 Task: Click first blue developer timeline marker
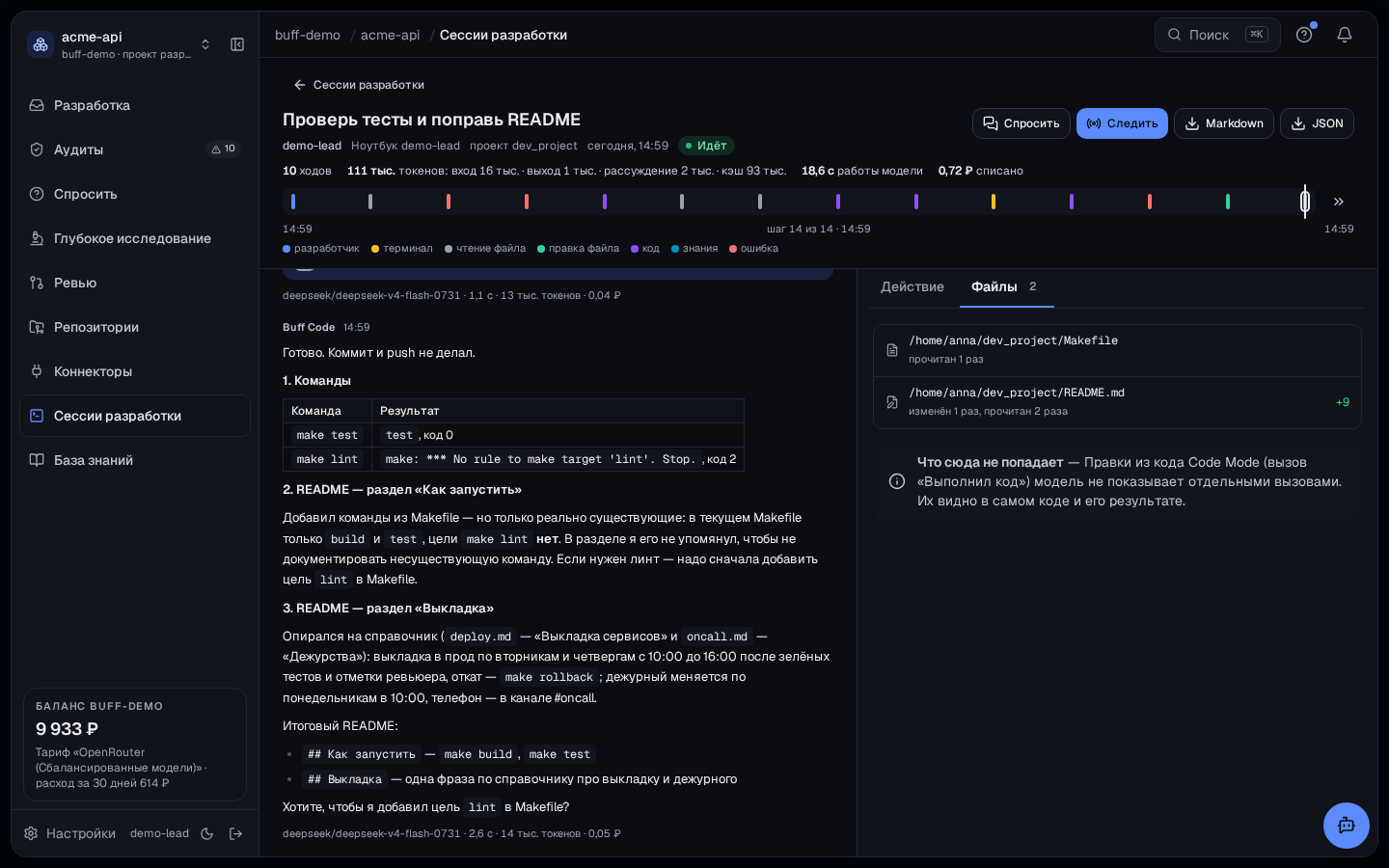pyautogui.click(x=293, y=202)
